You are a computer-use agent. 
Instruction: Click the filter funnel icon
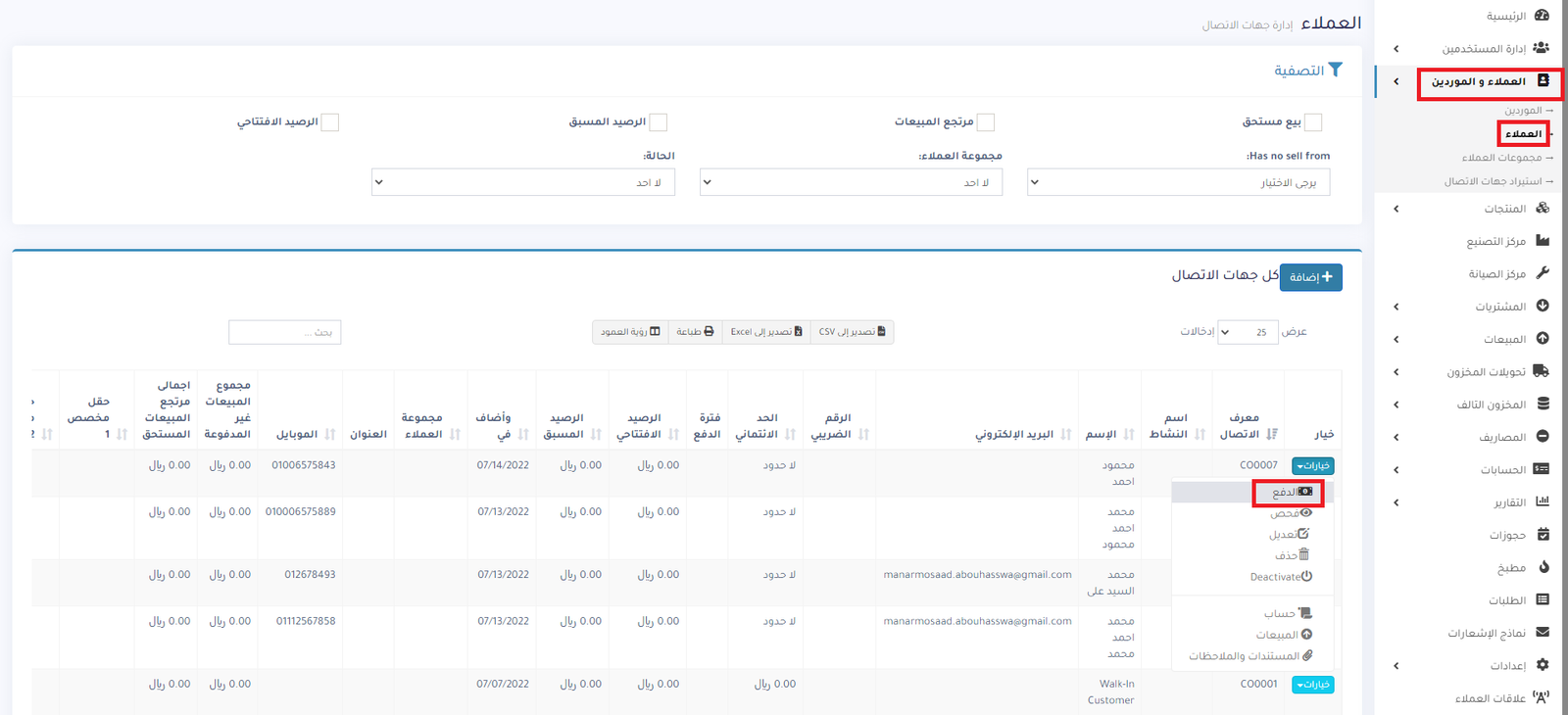1335,71
